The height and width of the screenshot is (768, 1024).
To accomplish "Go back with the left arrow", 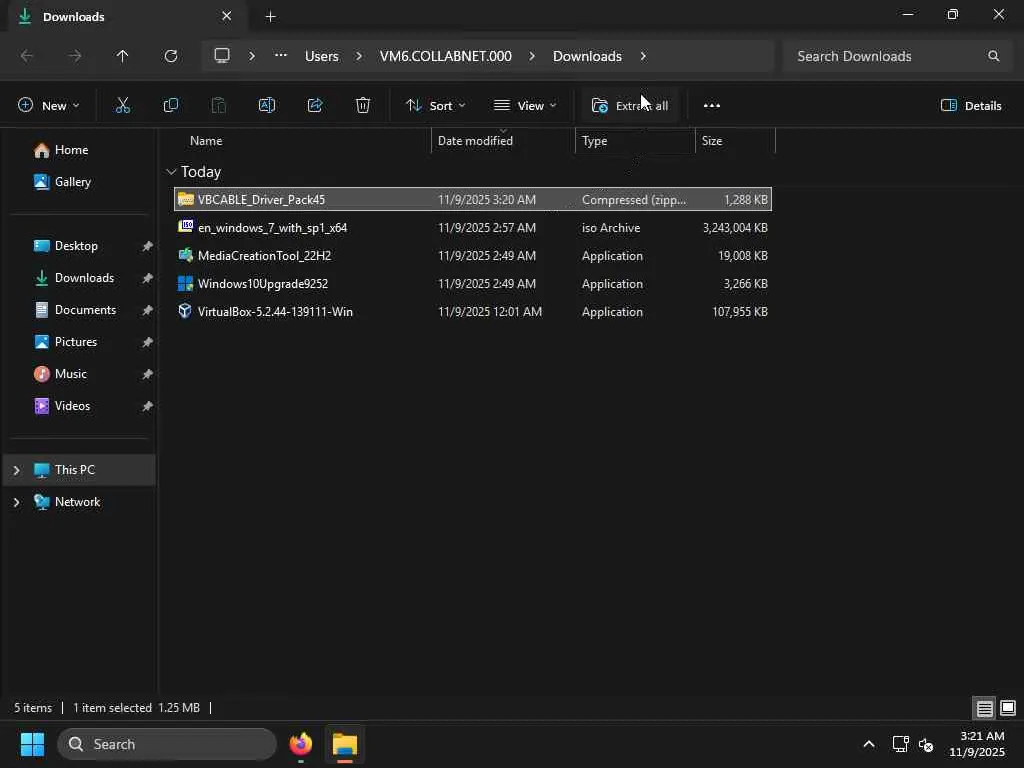I will [x=27, y=56].
